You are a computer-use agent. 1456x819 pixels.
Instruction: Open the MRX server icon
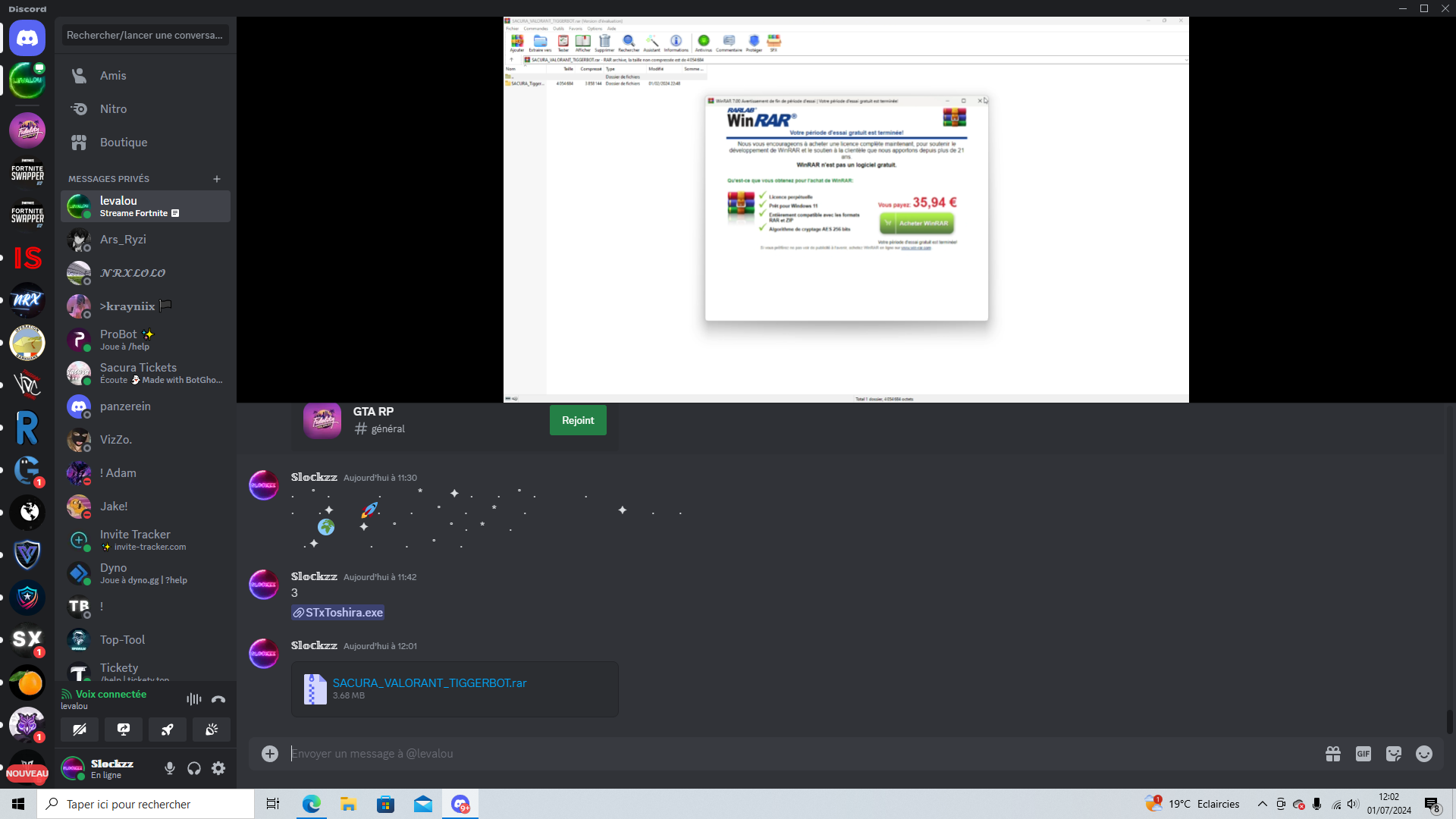27,300
